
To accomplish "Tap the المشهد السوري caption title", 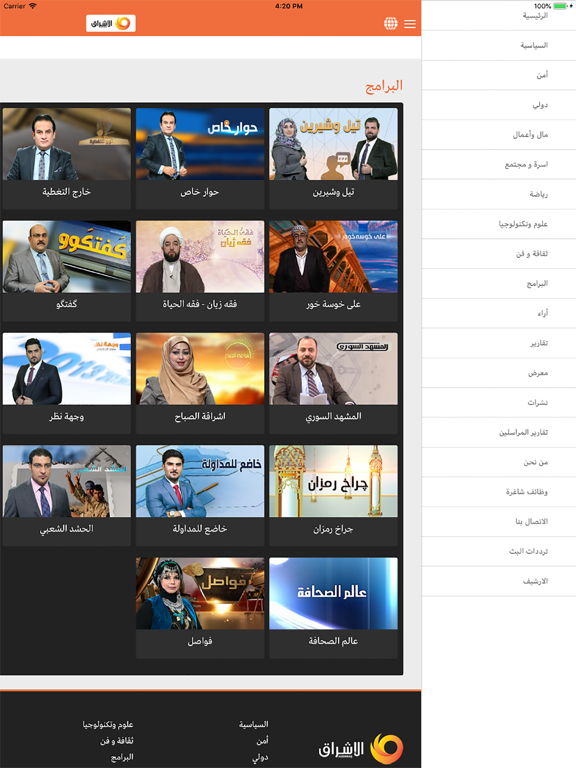I will 333,416.
